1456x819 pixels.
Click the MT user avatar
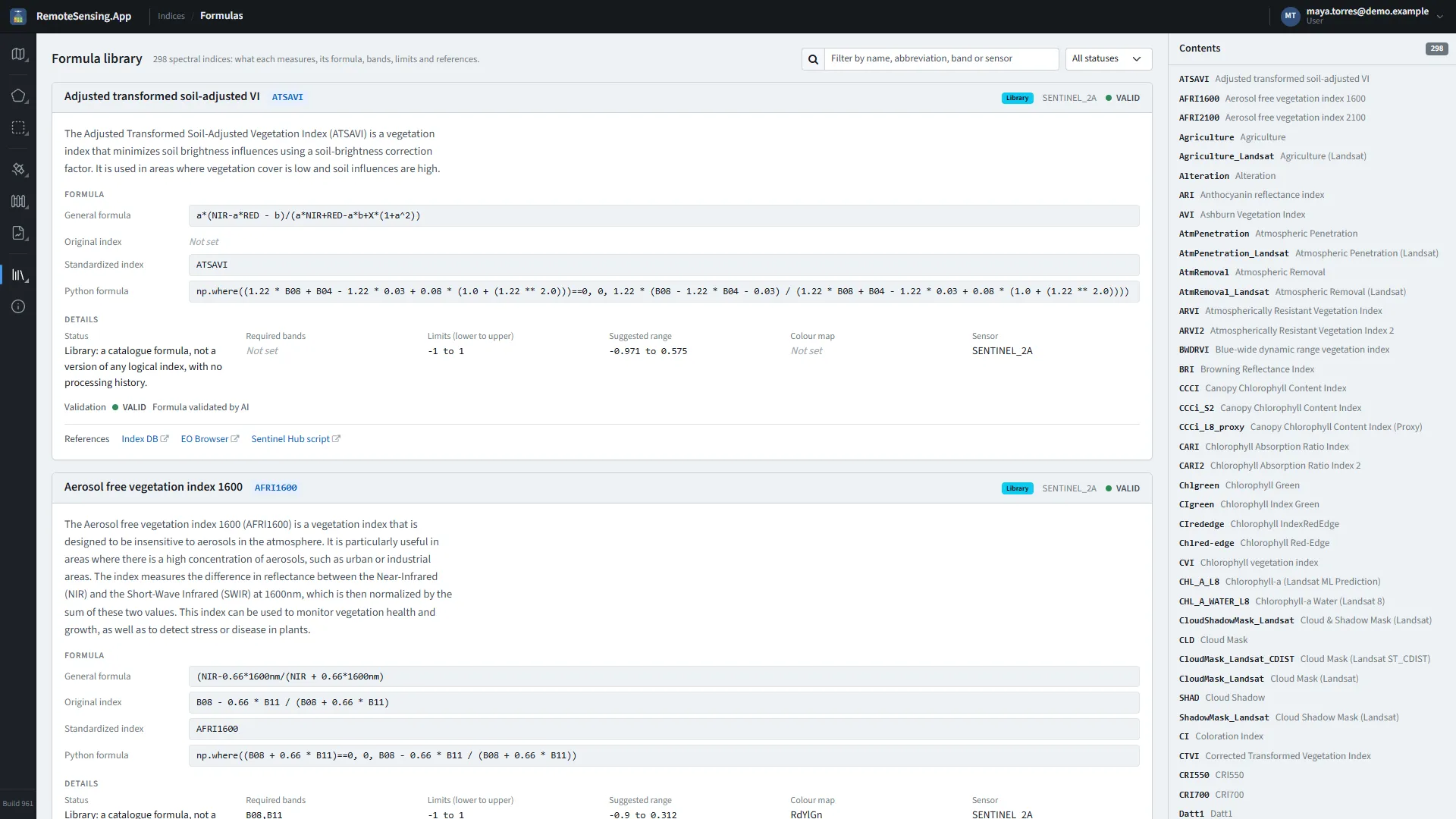1290,16
